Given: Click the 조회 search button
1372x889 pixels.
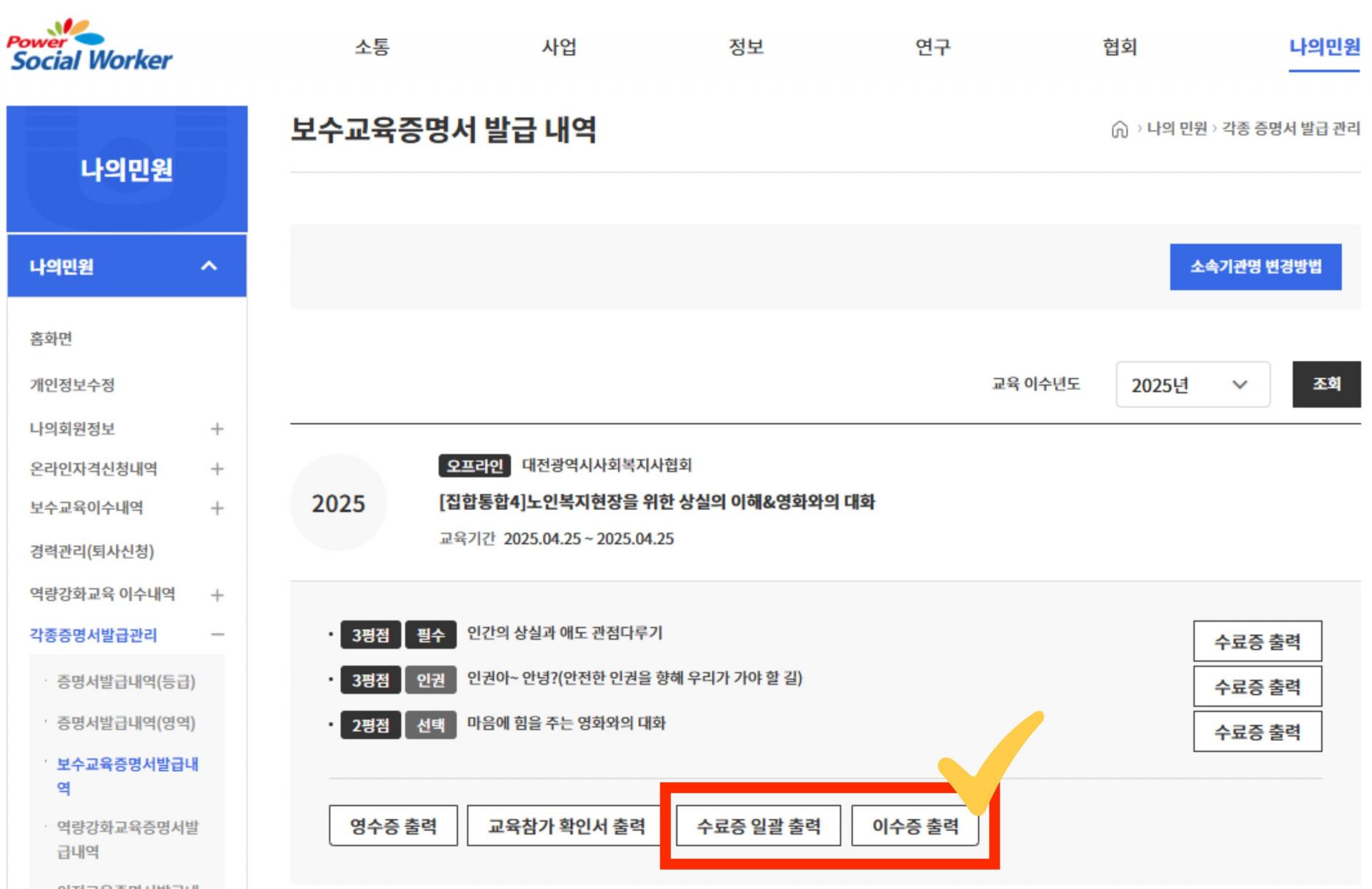Looking at the screenshot, I should pyautogui.click(x=1326, y=384).
